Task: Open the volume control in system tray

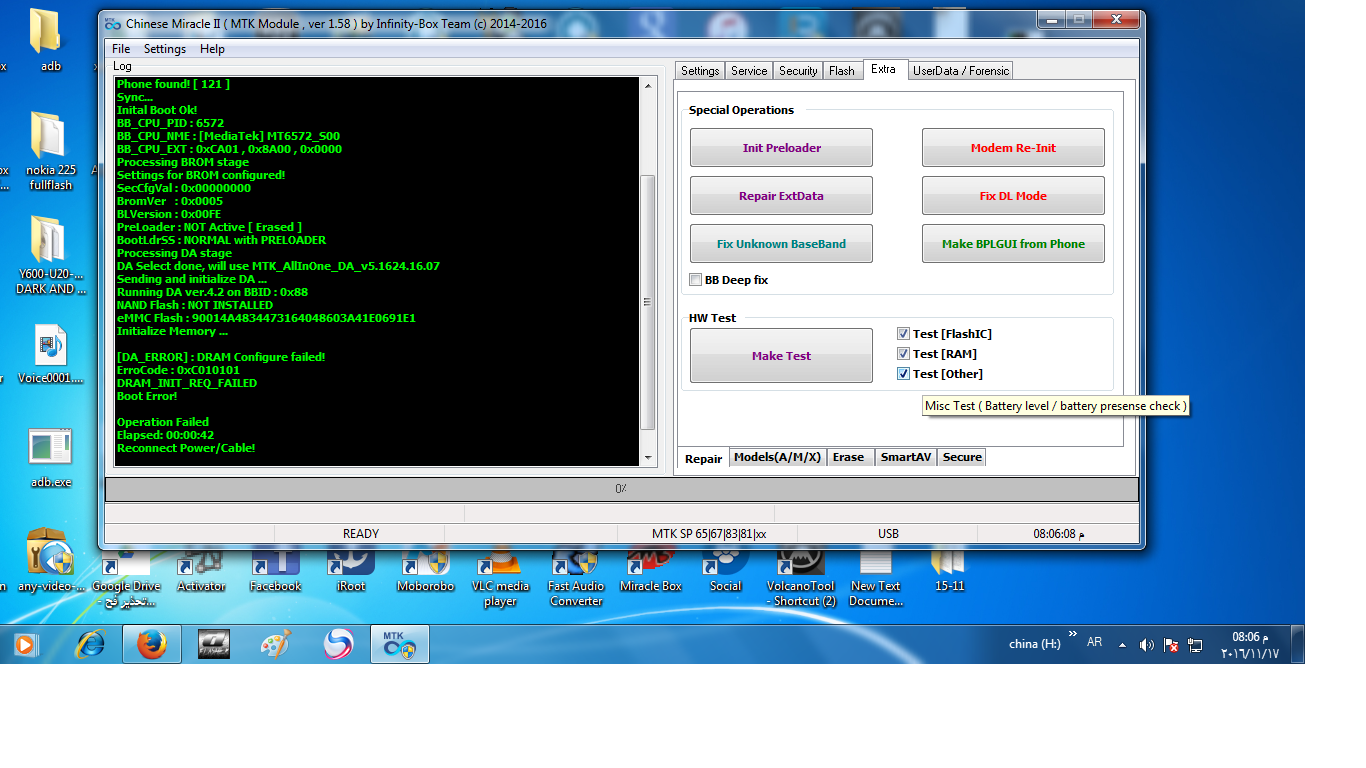Action: [x=1147, y=645]
